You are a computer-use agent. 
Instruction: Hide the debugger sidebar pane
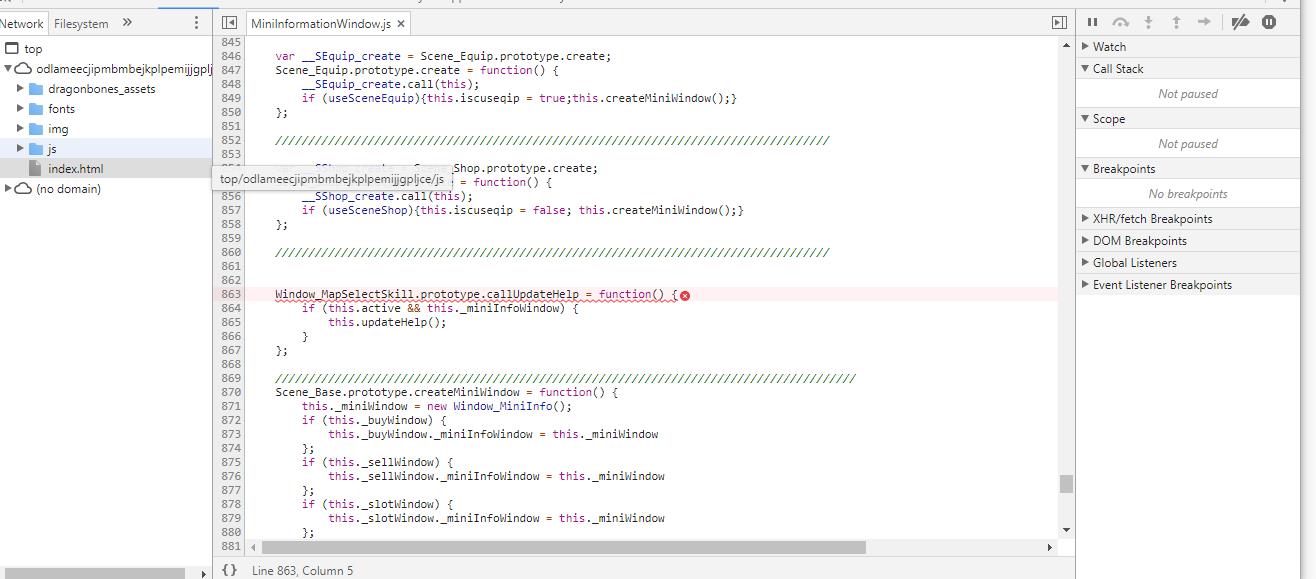click(x=1059, y=22)
